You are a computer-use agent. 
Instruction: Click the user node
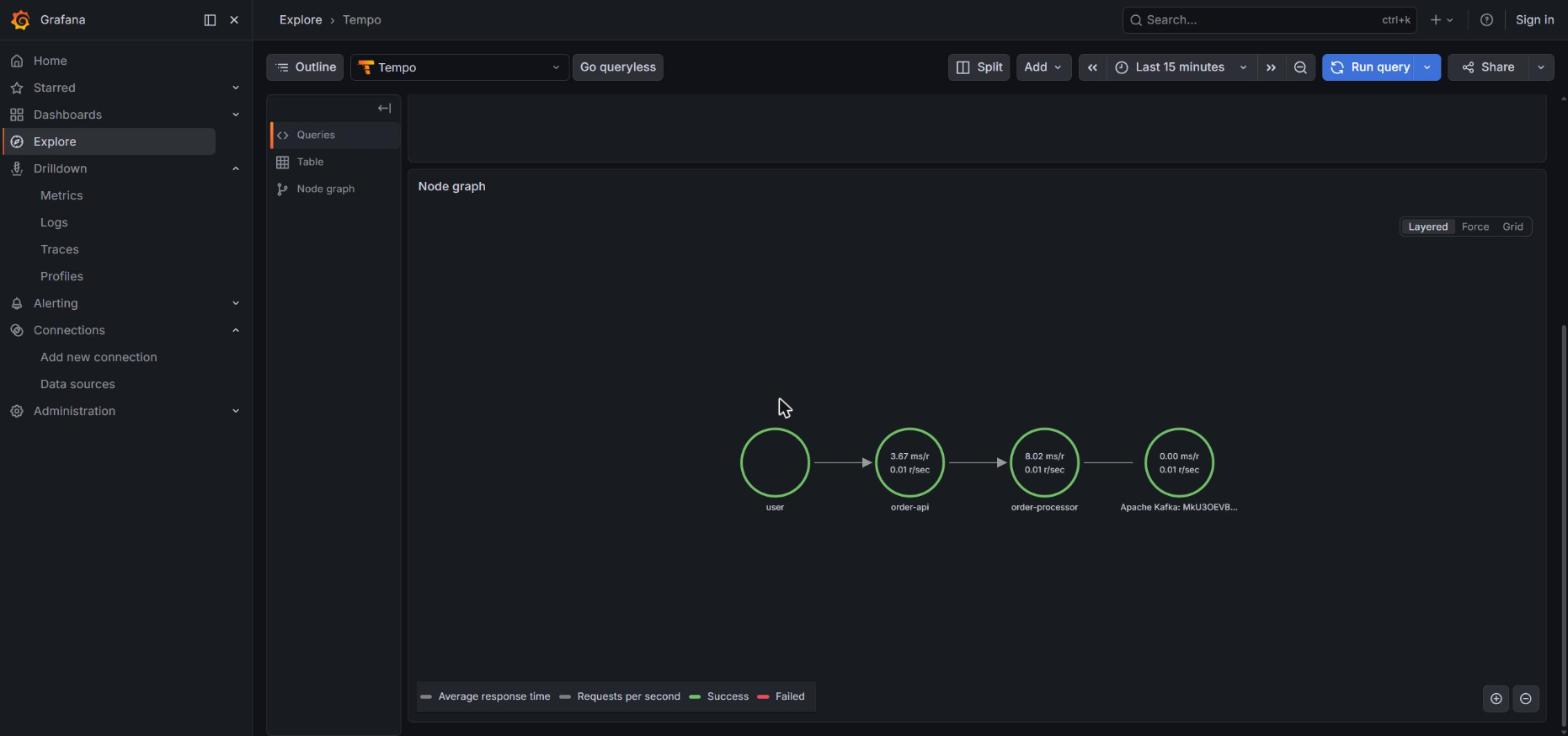tap(775, 463)
